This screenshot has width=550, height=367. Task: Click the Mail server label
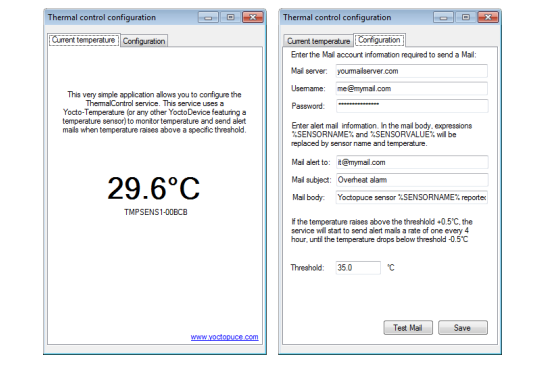[309, 71]
